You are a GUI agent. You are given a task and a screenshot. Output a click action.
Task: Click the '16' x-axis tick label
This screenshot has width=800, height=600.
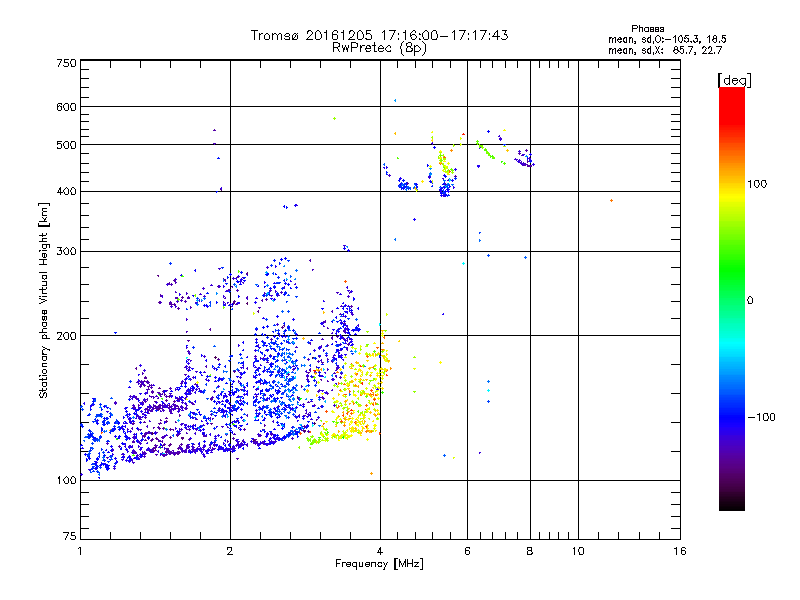click(x=680, y=551)
